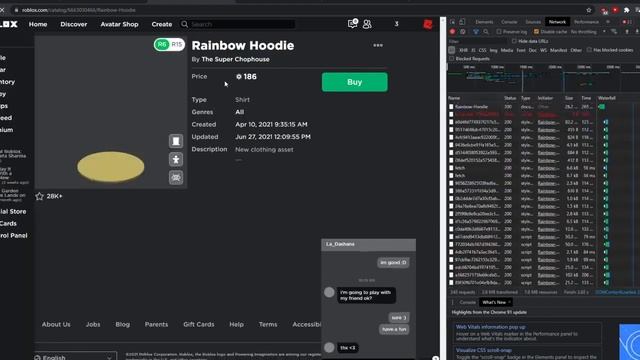Filter requests by Doc type
Screen dimensions: 640x360
pyautogui.click(x=533, y=50)
